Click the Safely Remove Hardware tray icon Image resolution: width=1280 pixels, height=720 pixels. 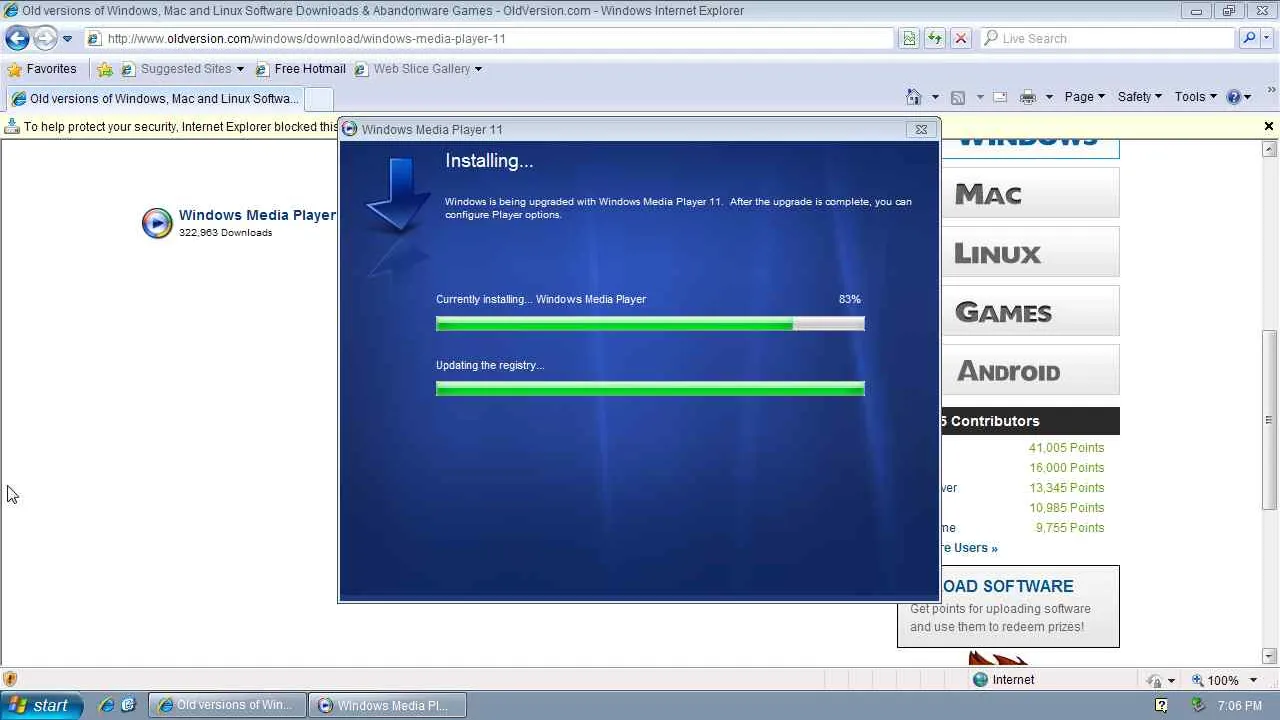pos(1198,706)
